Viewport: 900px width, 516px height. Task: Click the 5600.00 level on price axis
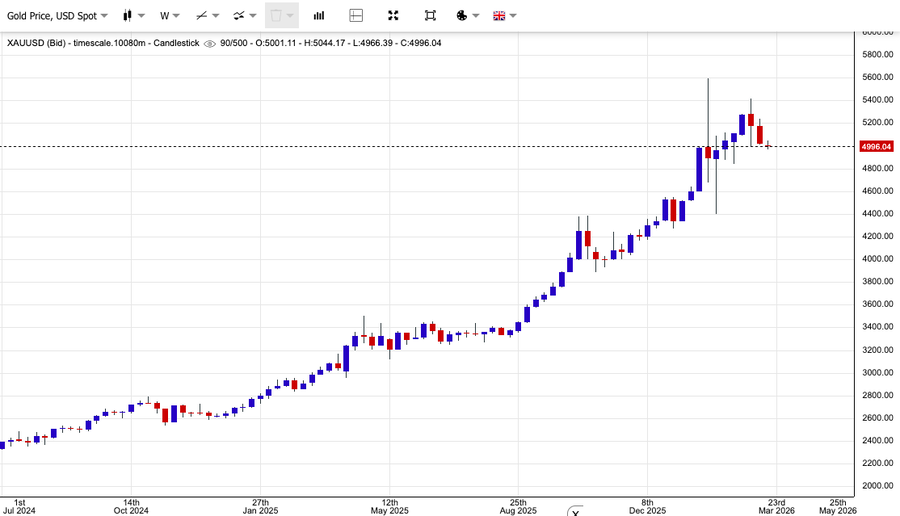(x=877, y=77)
